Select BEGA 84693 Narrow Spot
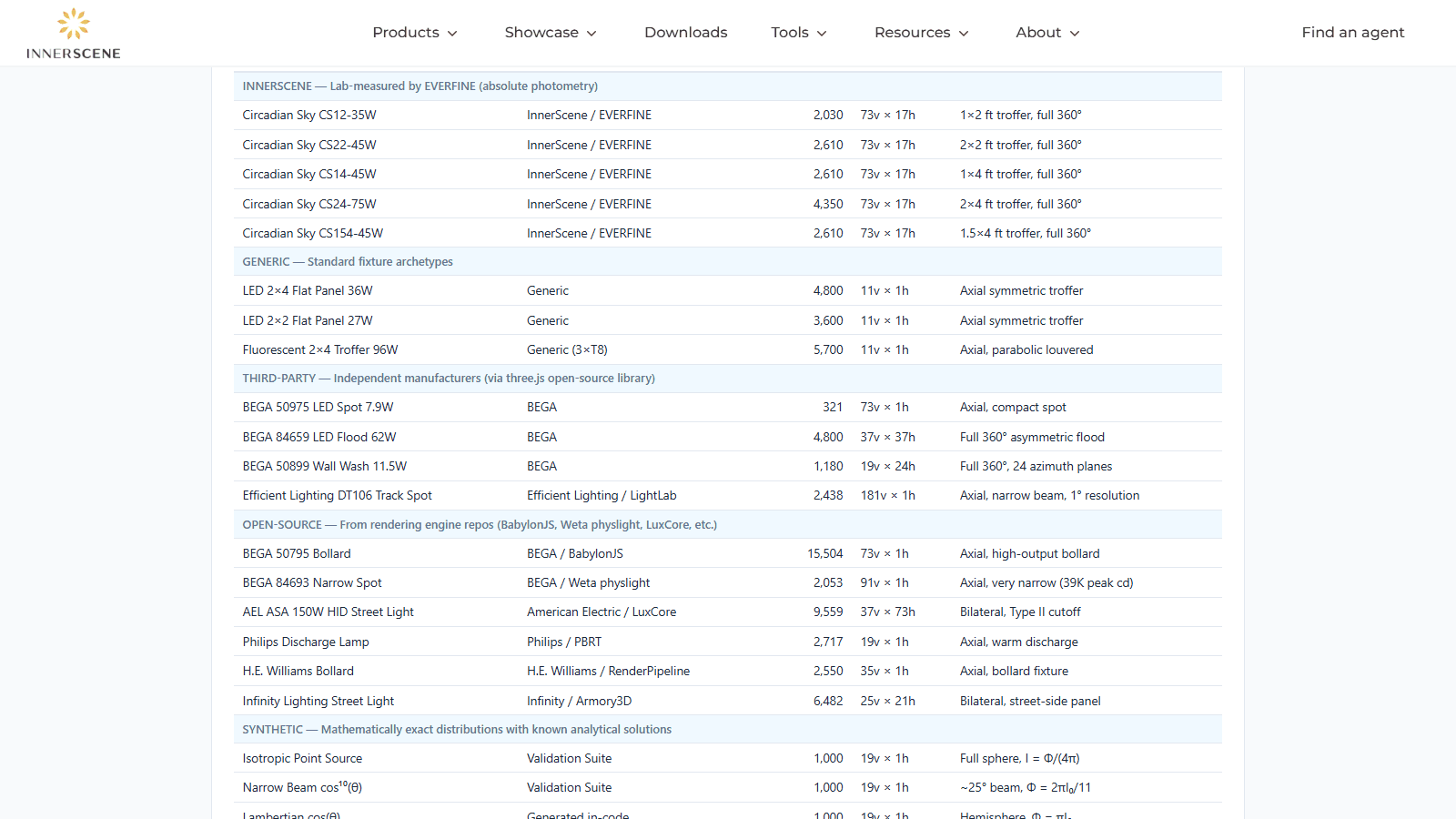The width and height of the screenshot is (1456, 819). (x=312, y=582)
